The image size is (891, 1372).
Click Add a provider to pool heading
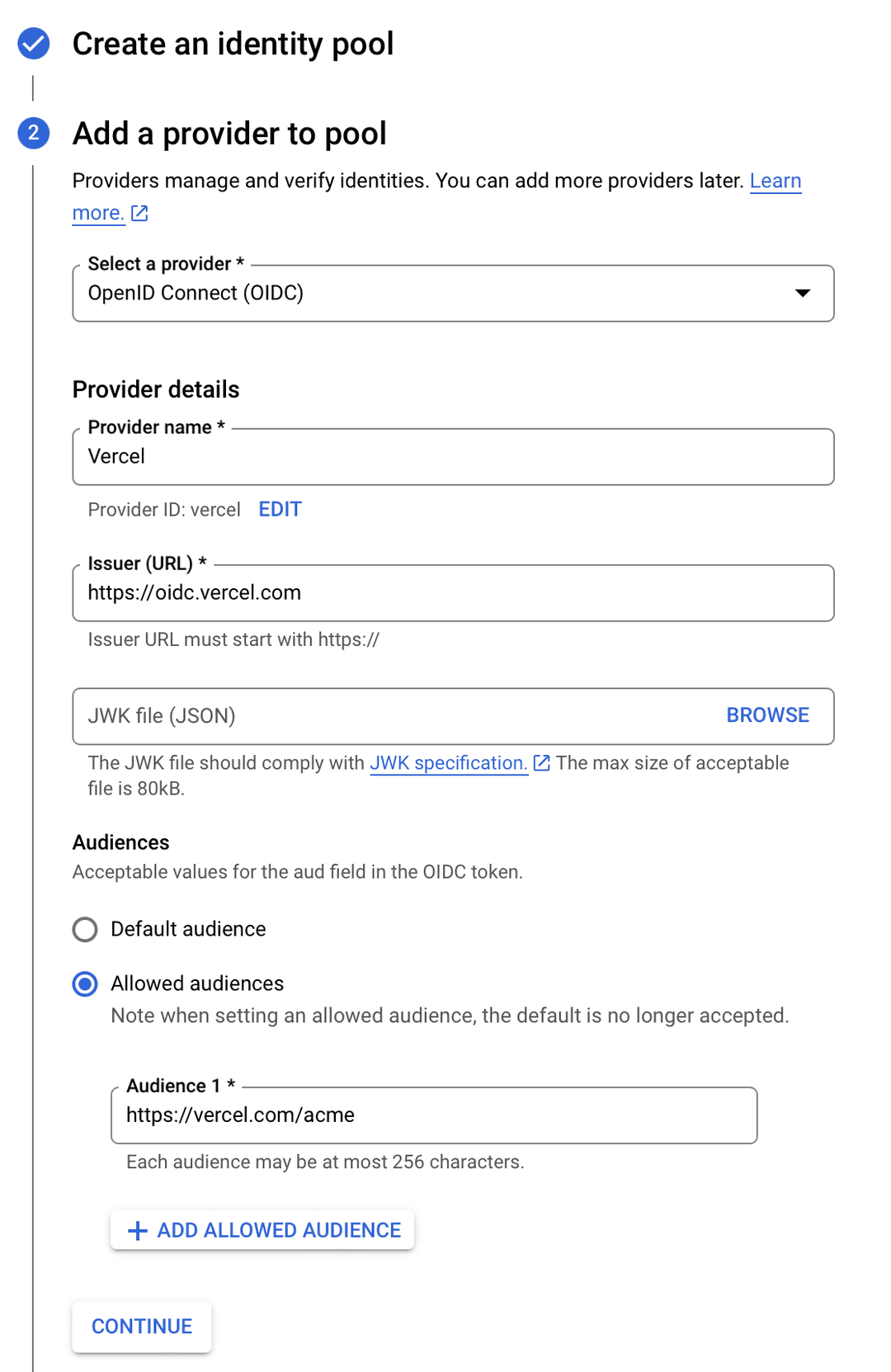pos(229,134)
